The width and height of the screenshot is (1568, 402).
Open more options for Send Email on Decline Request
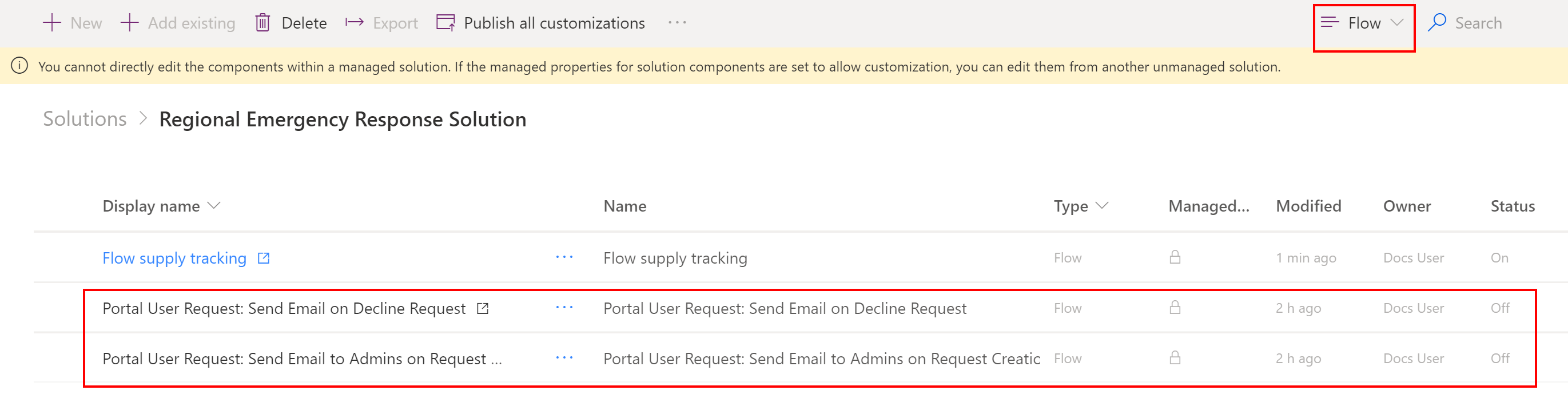pos(564,308)
